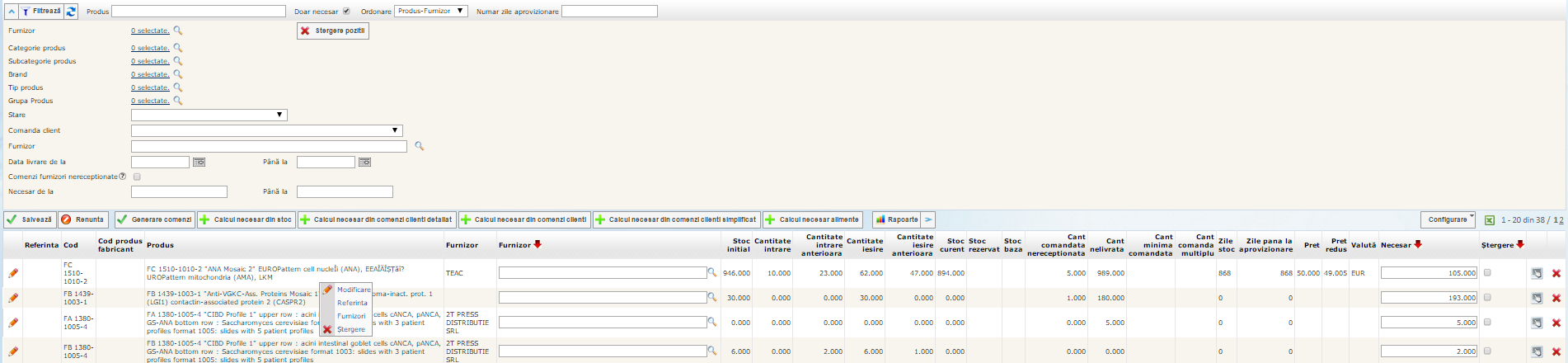
Task: Open the Brand search magnifier
Action: tap(177, 74)
